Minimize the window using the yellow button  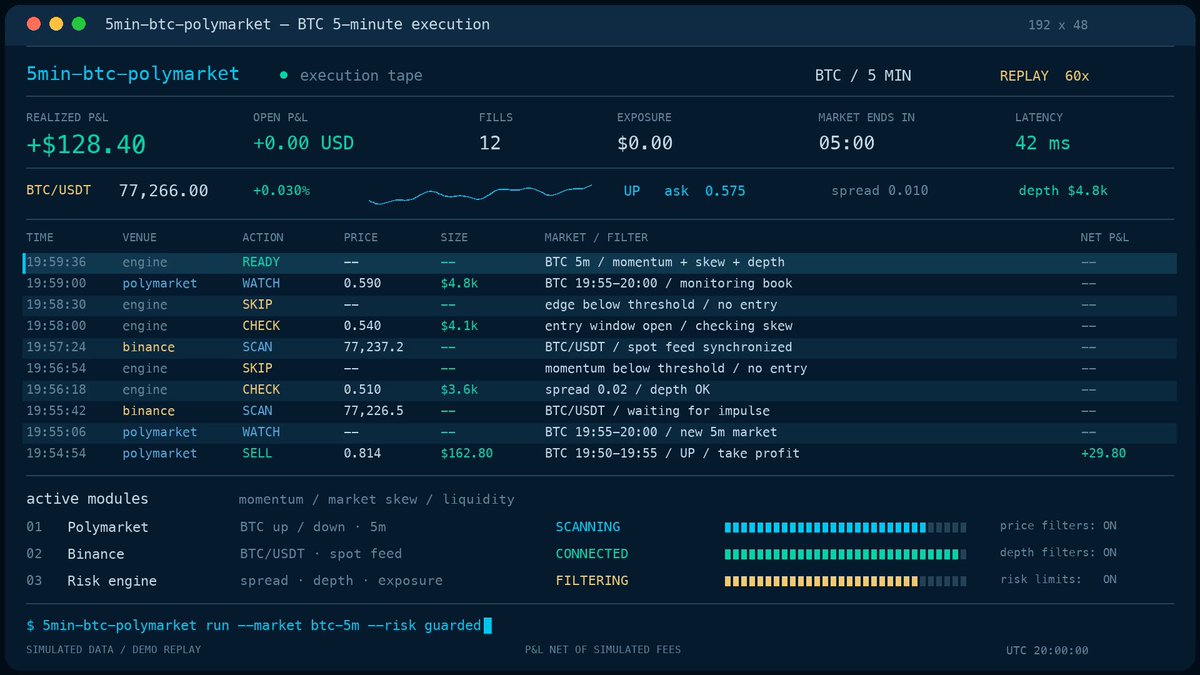(x=56, y=24)
